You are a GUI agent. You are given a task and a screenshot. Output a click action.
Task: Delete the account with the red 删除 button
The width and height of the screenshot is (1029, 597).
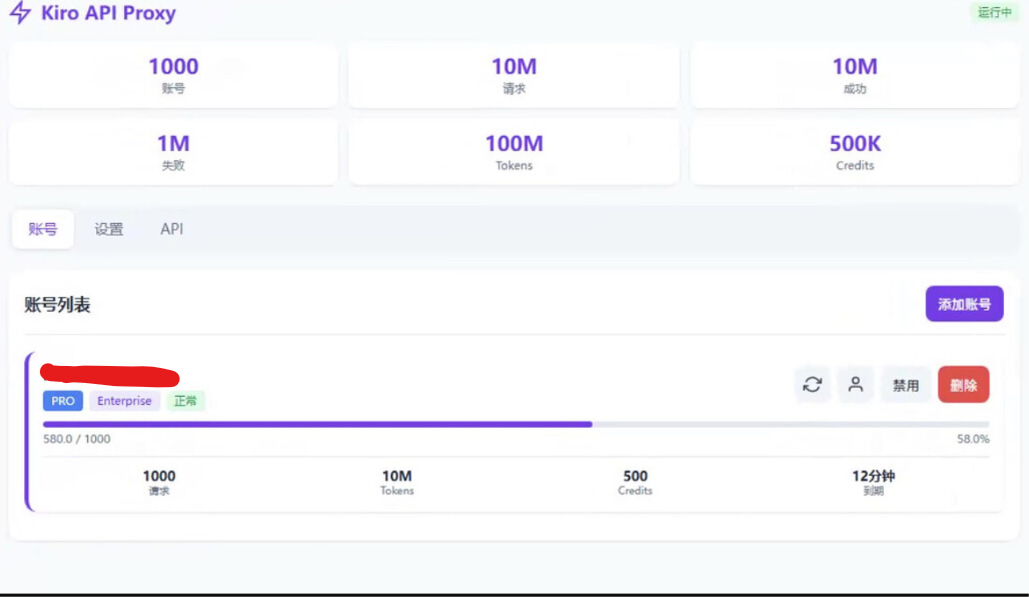[x=963, y=384]
